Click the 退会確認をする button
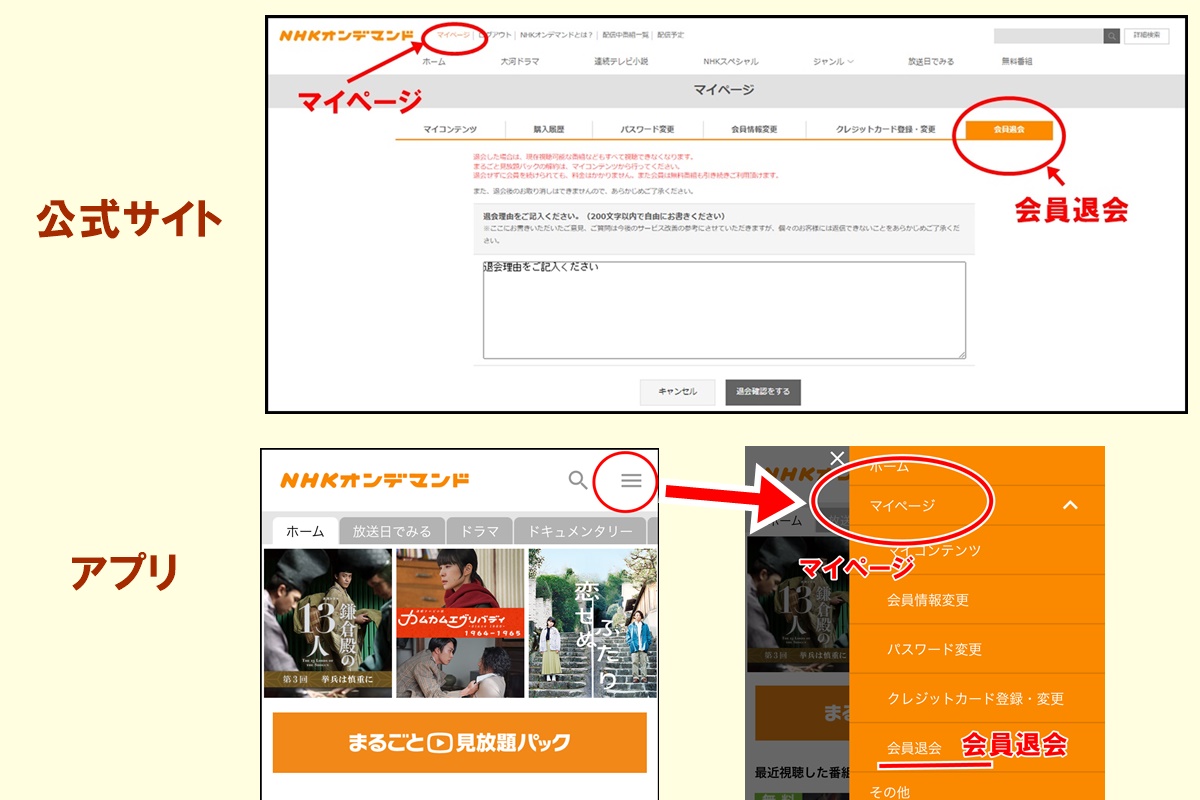 [x=763, y=392]
